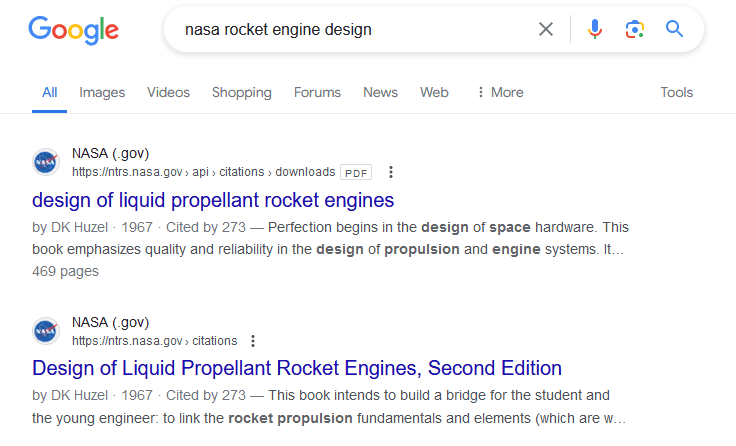736x446 pixels.
Task: Go to the News tab
Action: [380, 92]
